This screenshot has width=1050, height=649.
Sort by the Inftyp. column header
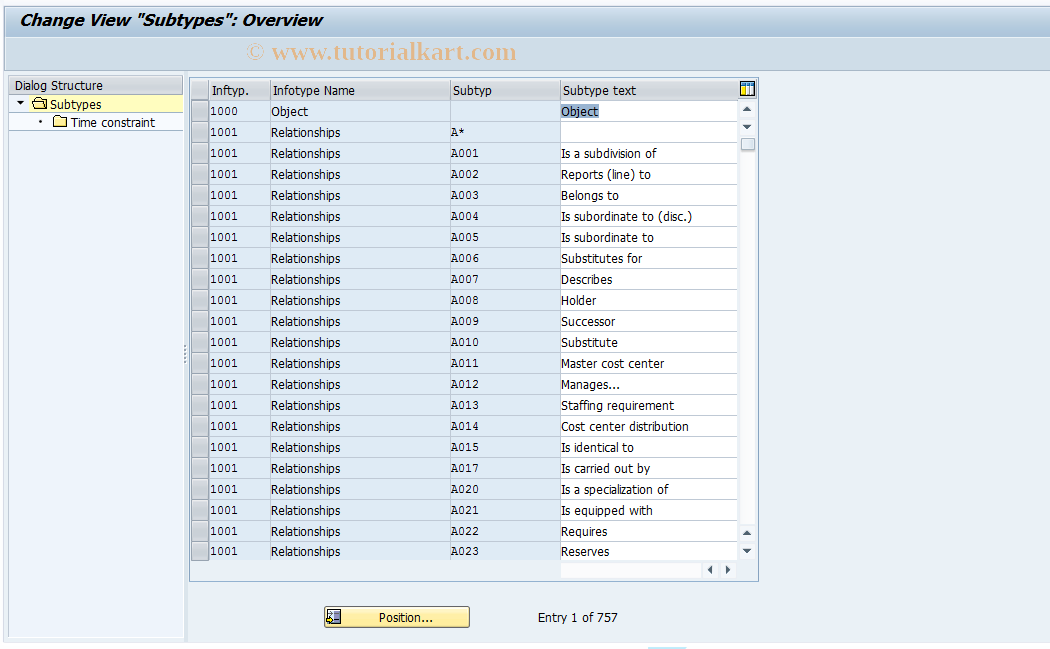(x=239, y=90)
